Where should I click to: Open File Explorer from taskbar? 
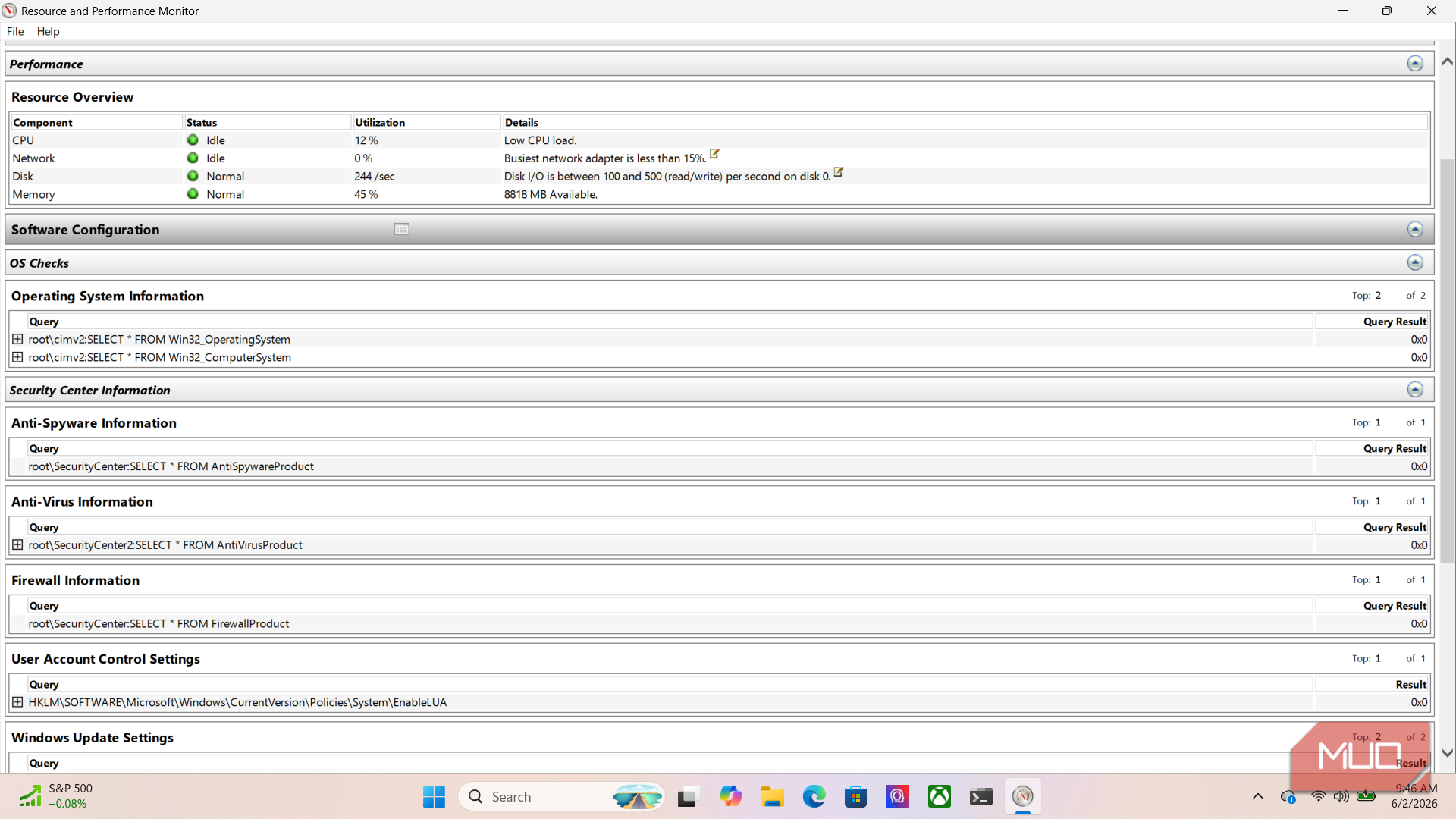pos(773,797)
